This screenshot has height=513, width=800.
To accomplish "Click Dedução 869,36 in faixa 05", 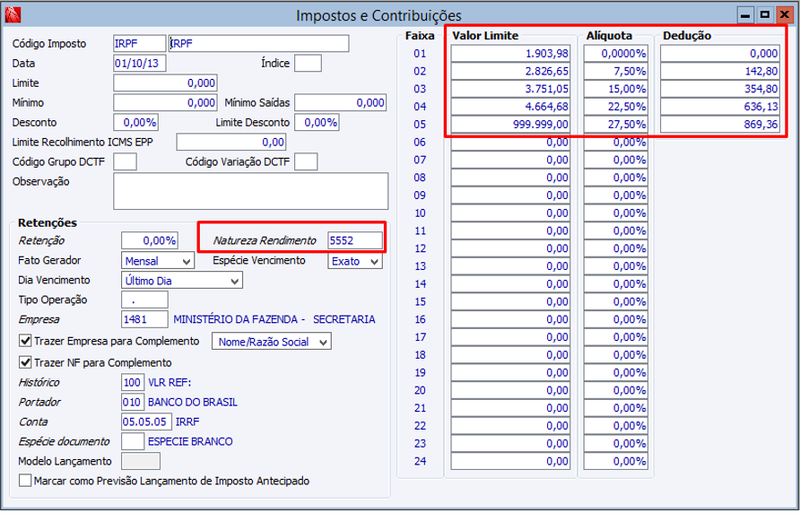I will [720, 125].
